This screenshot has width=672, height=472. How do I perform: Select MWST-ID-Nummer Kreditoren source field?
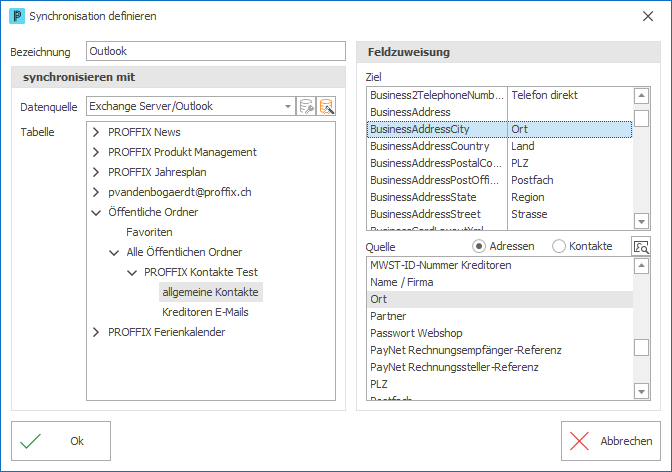click(x=500, y=265)
